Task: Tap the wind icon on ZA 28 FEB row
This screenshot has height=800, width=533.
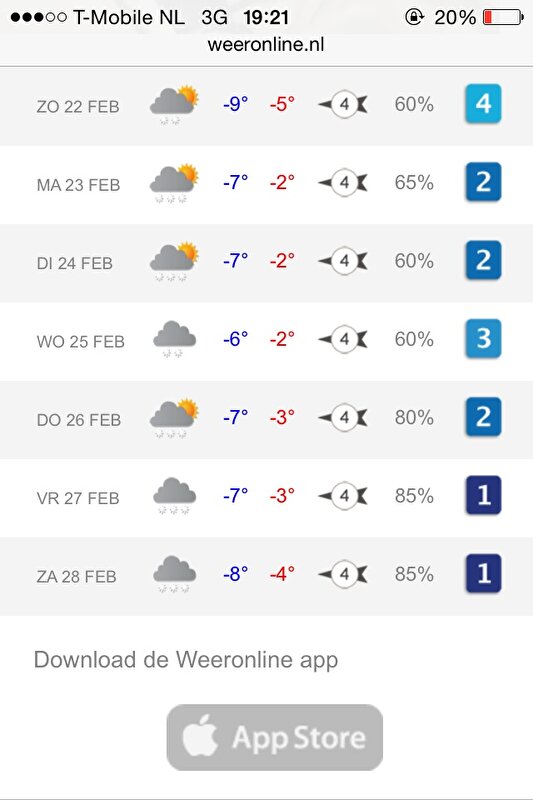Action: (343, 574)
